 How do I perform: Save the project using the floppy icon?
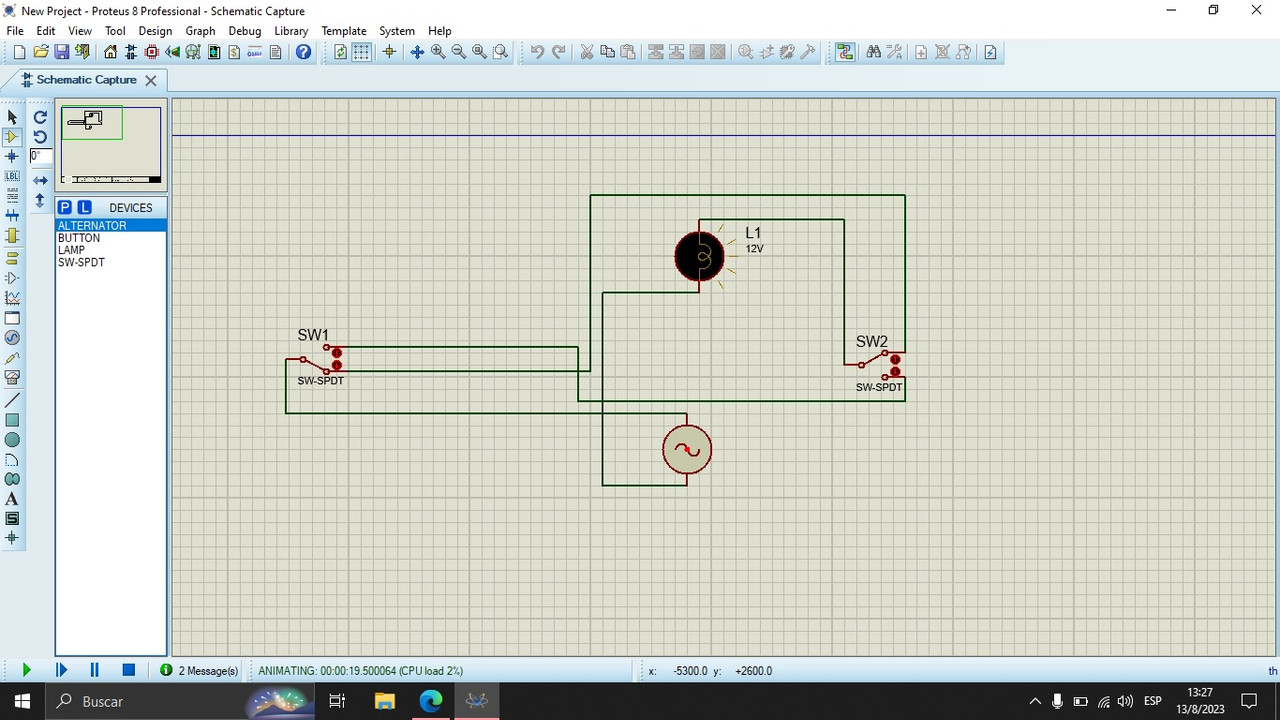tap(61, 52)
